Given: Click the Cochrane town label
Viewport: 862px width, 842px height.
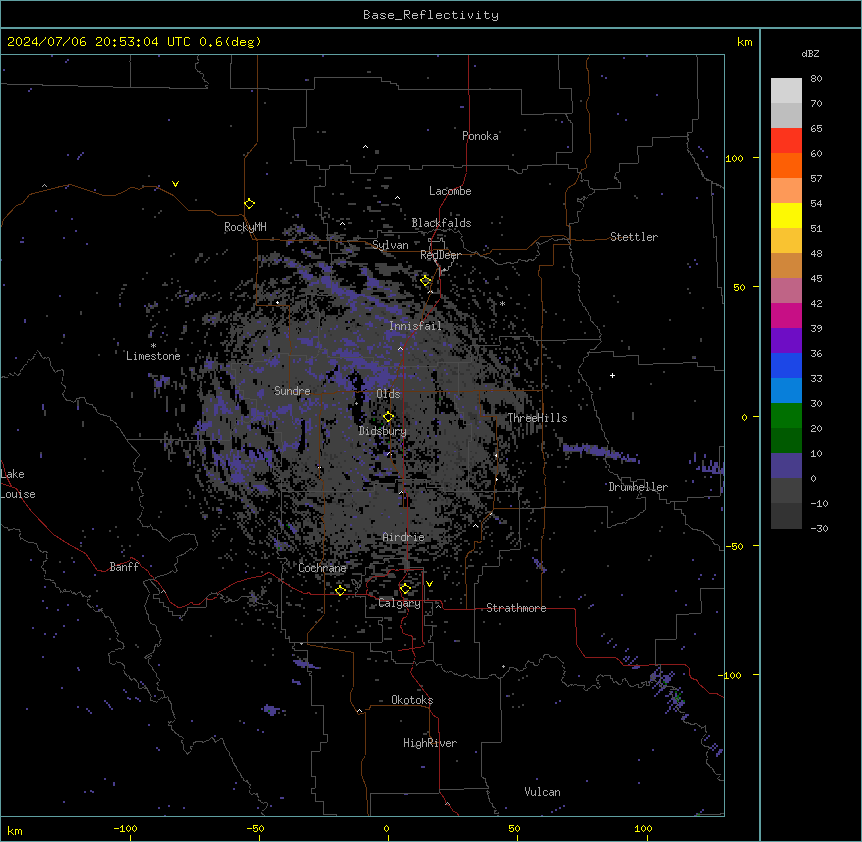Looking at the screenshot, I should [322, 568].
